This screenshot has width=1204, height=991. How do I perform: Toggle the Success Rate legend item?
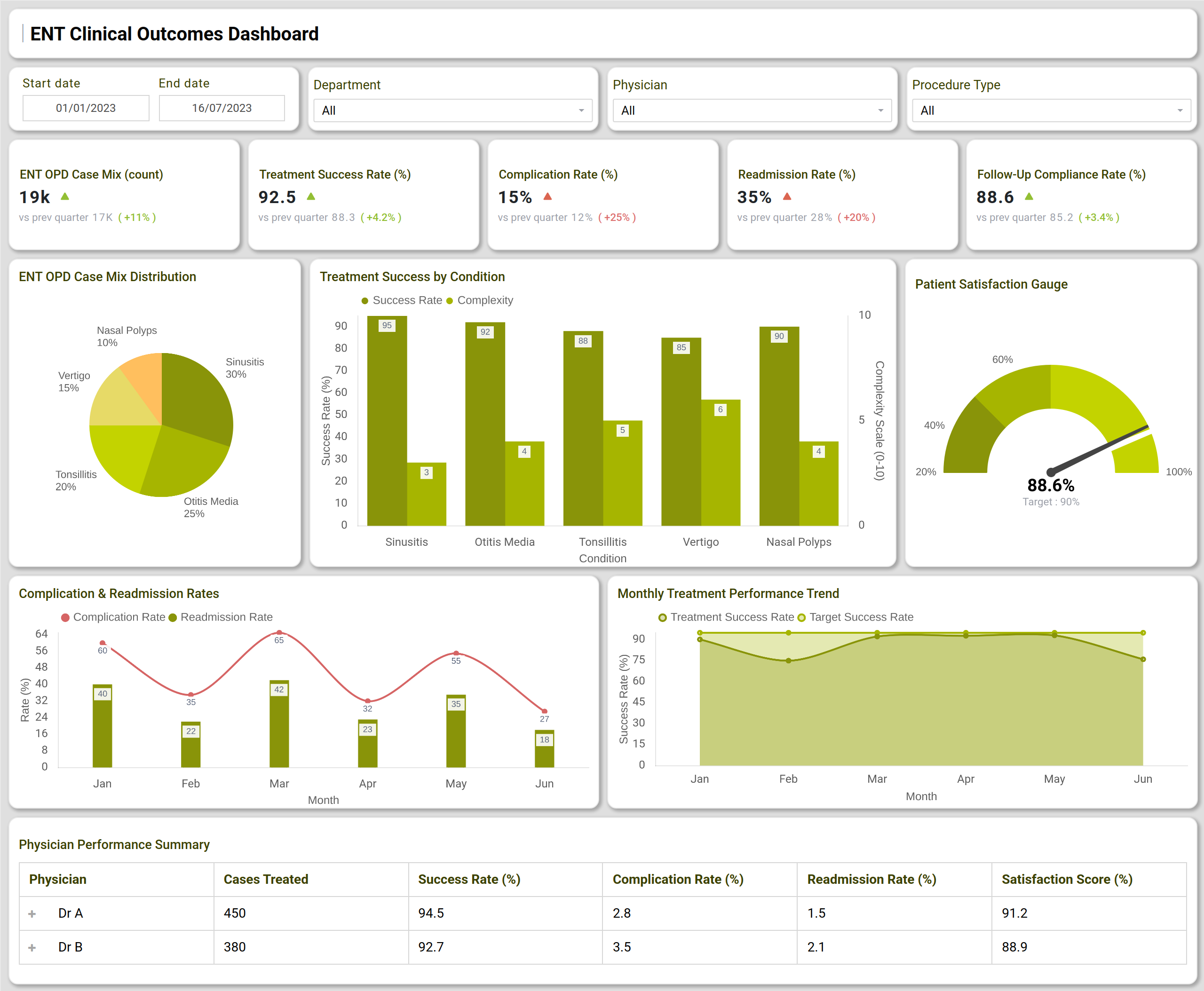pyautogui.click(x=402, y=300)
